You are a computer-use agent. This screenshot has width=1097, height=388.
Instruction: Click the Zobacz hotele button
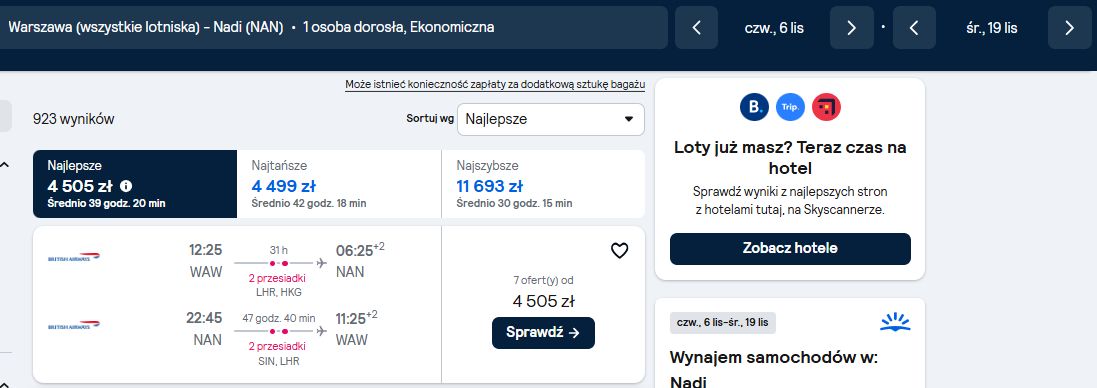click(790, 249)
